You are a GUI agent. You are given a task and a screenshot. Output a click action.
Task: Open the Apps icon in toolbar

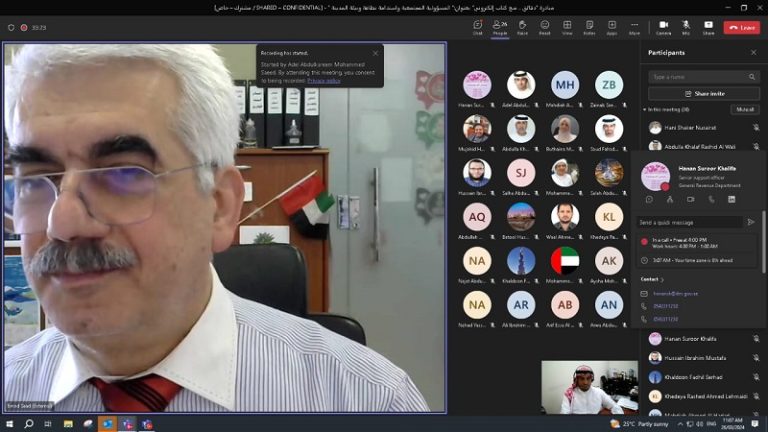[612, 27]
